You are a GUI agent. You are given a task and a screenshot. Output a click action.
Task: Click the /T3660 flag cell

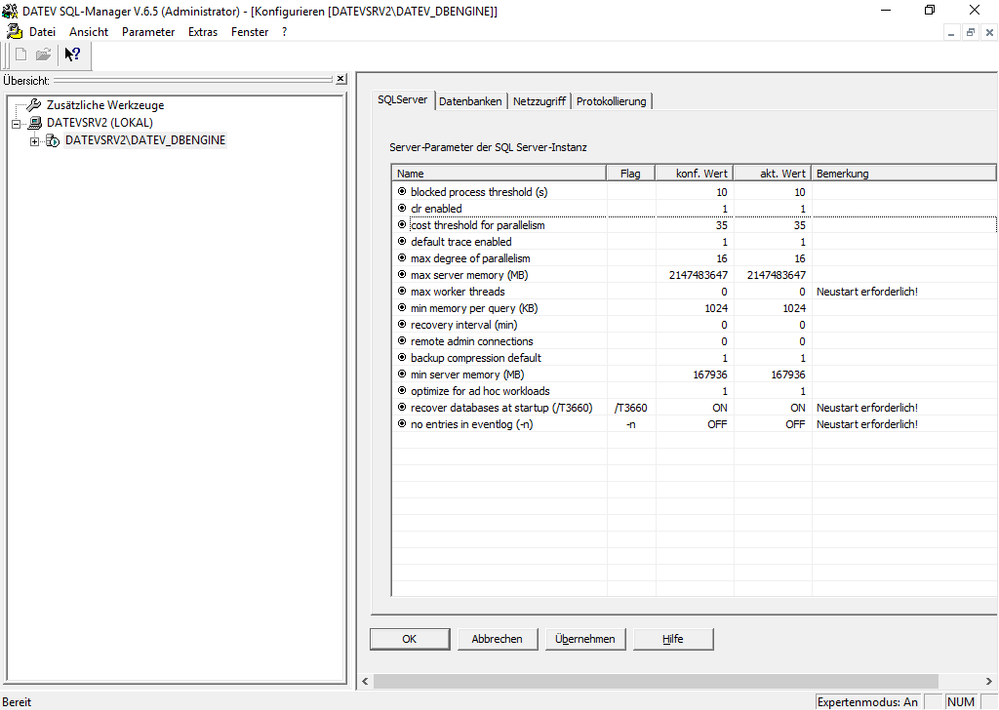click(x=631, y=407)
